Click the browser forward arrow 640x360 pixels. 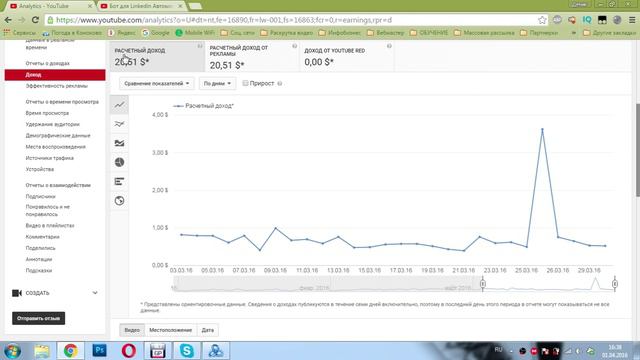click(x=22, y=20)
